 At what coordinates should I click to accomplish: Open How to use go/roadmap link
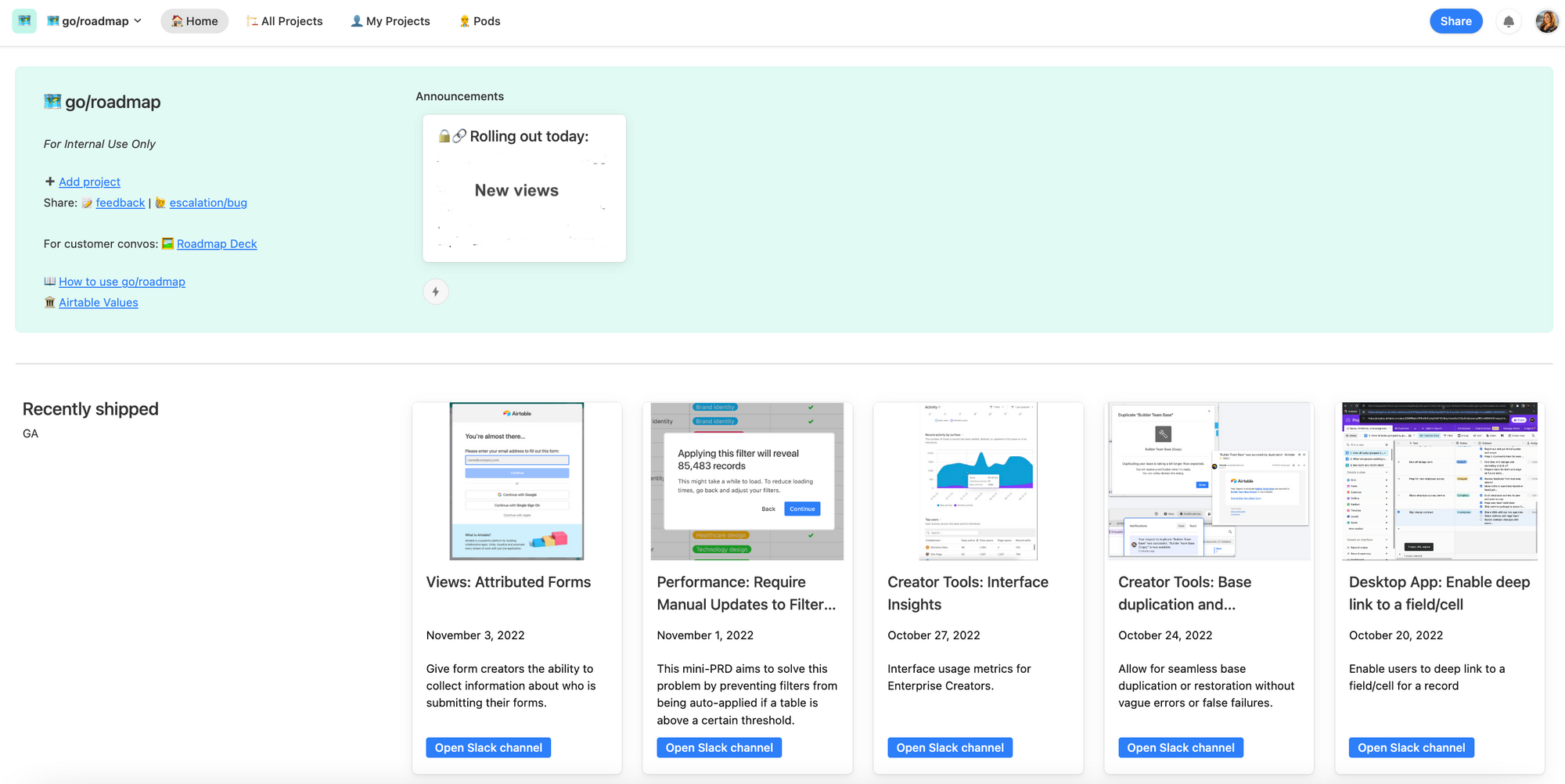(122, 282)
